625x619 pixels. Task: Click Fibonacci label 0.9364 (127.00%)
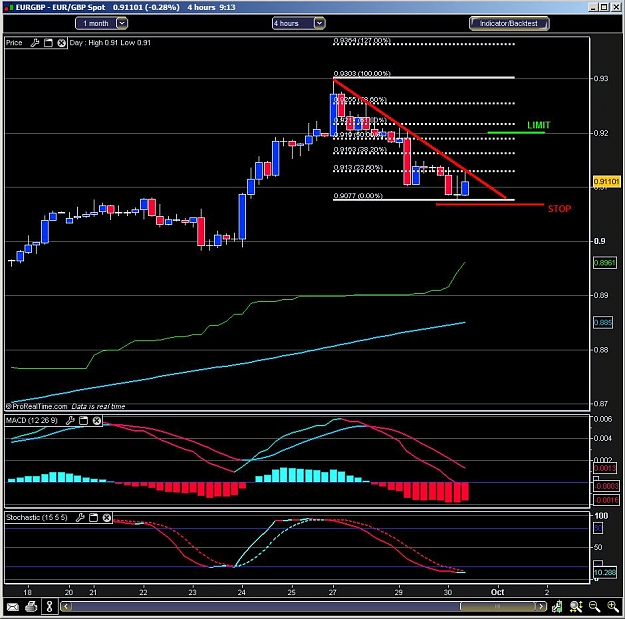pos(362,41)
